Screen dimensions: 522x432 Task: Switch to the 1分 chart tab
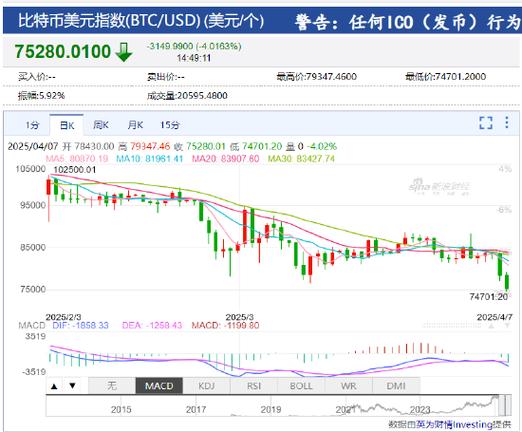tap(32, 125)
